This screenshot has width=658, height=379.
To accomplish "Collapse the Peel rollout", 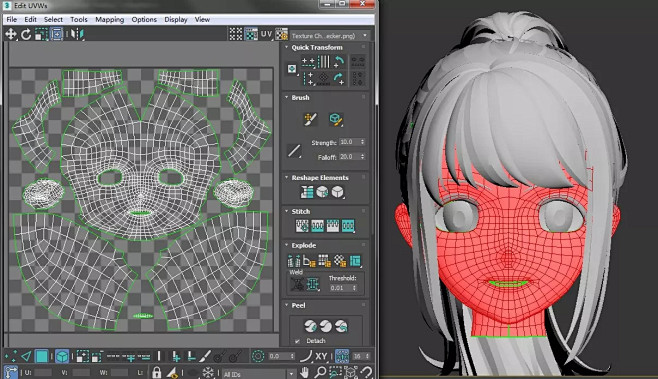I will pos(286,305).
